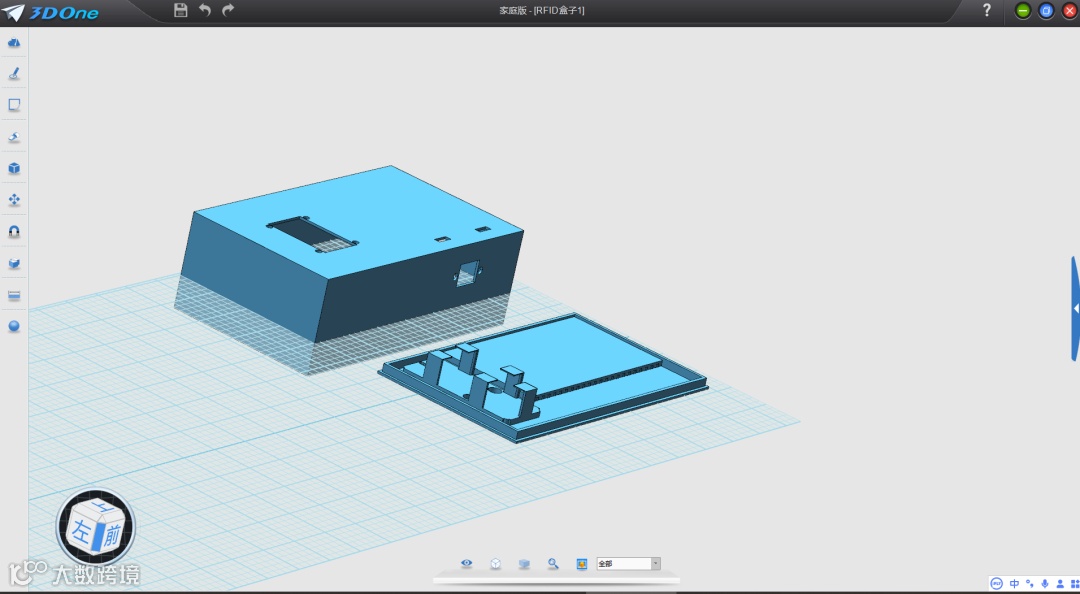Activate the magnet snap tool

click(x=14, y=232)
